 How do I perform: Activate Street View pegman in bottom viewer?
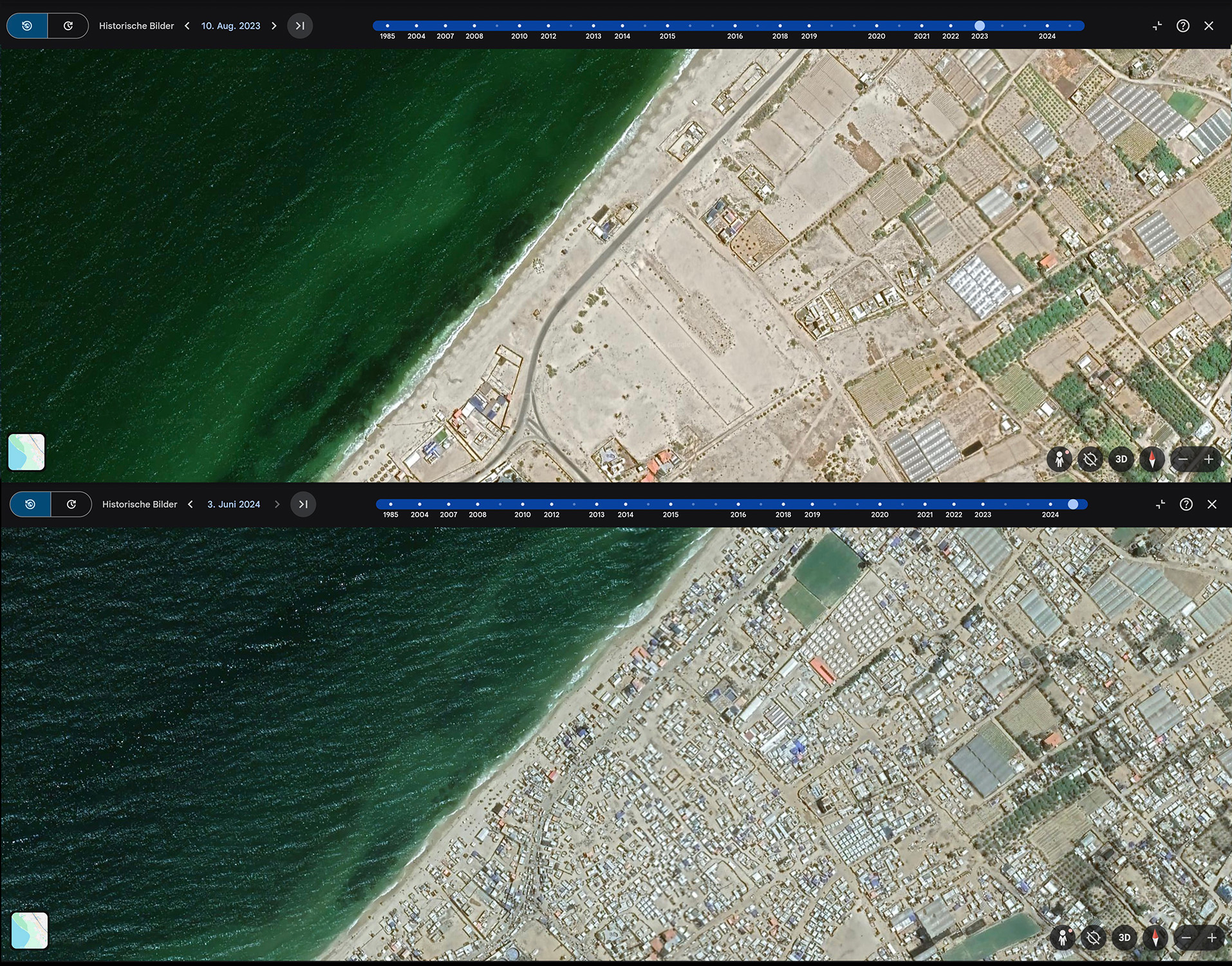[x=1063, y=938]
